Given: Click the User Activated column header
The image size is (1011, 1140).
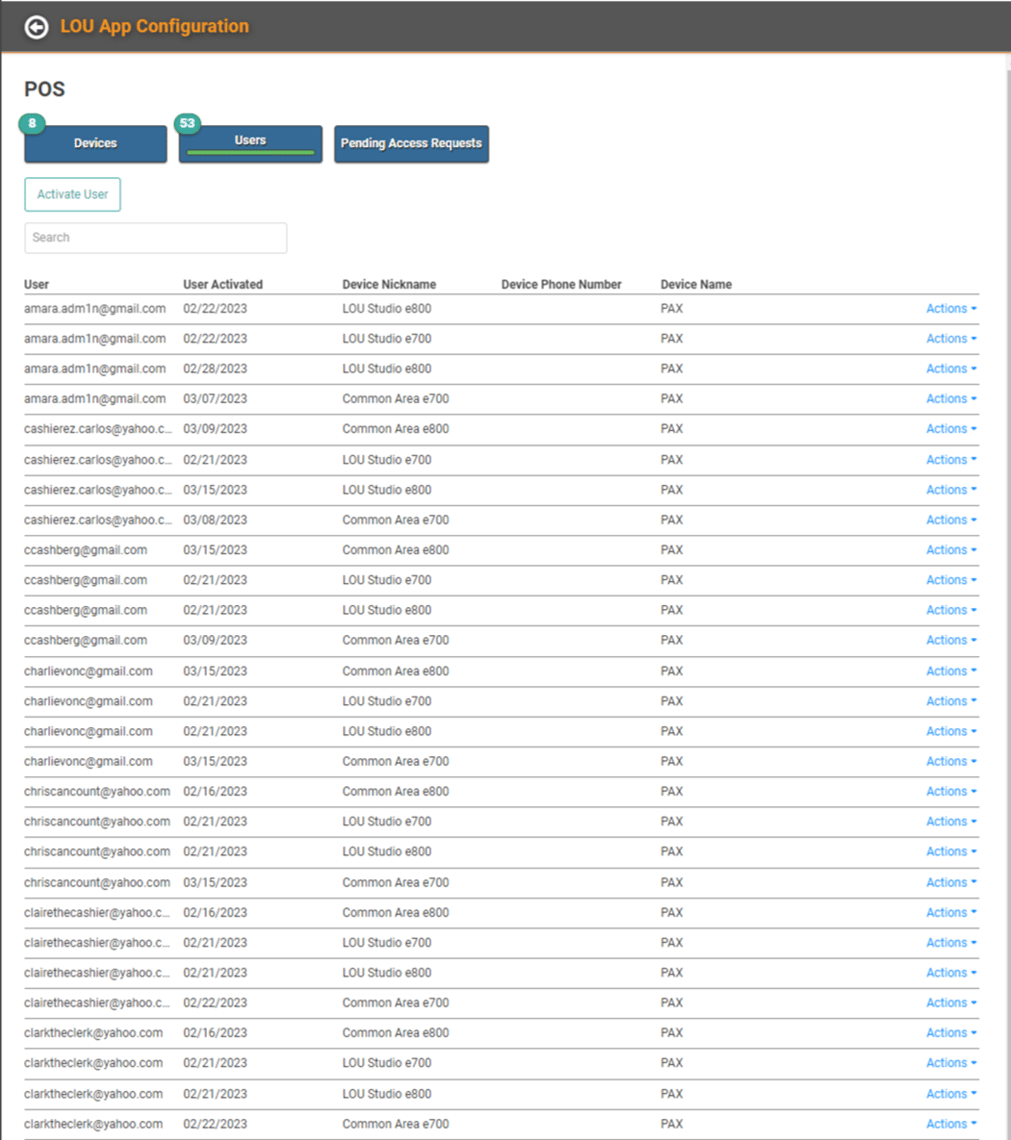Looking at the screenshot, I should click(222, 284).
